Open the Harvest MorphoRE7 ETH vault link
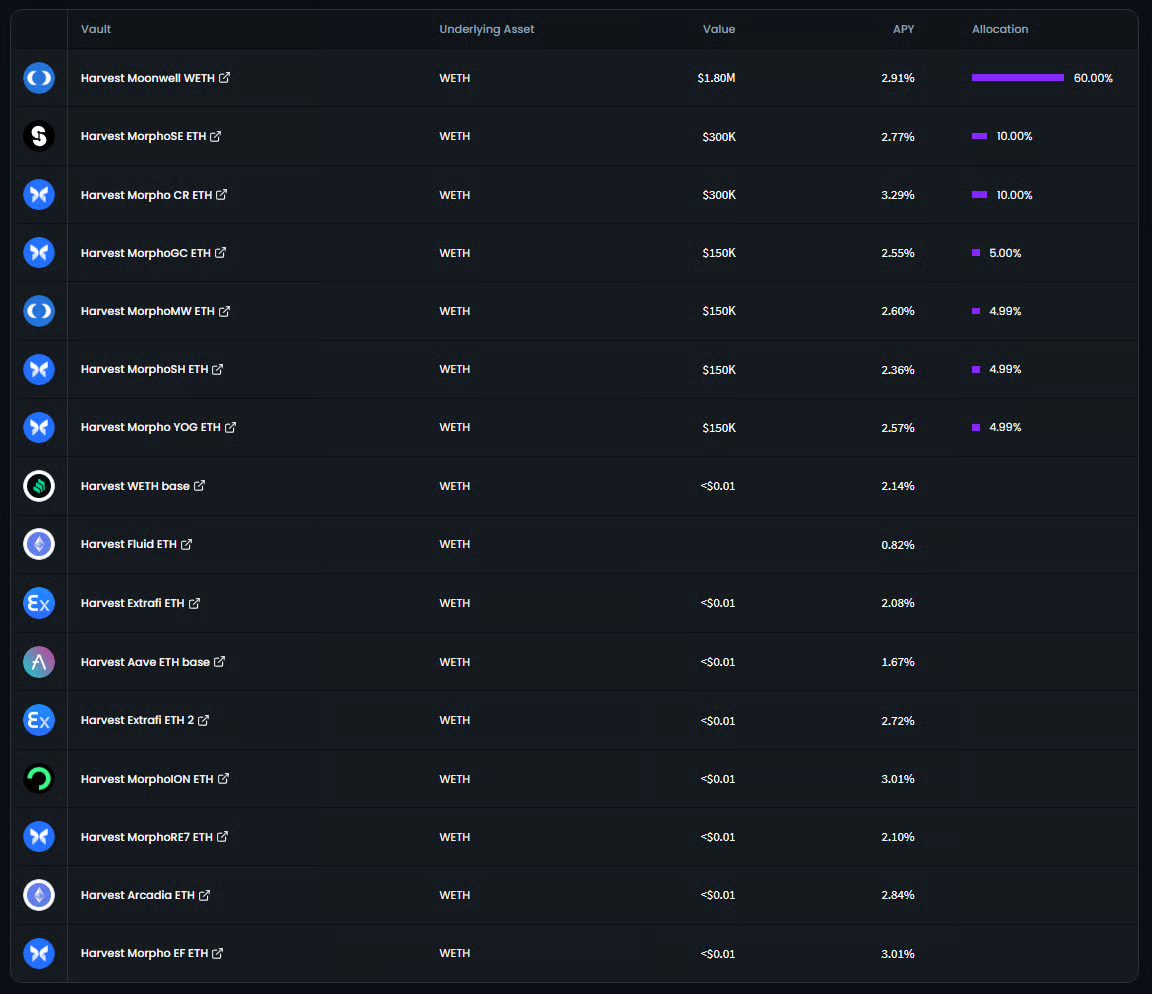Viewport: 1152px width, 994px height. [146, 837]
